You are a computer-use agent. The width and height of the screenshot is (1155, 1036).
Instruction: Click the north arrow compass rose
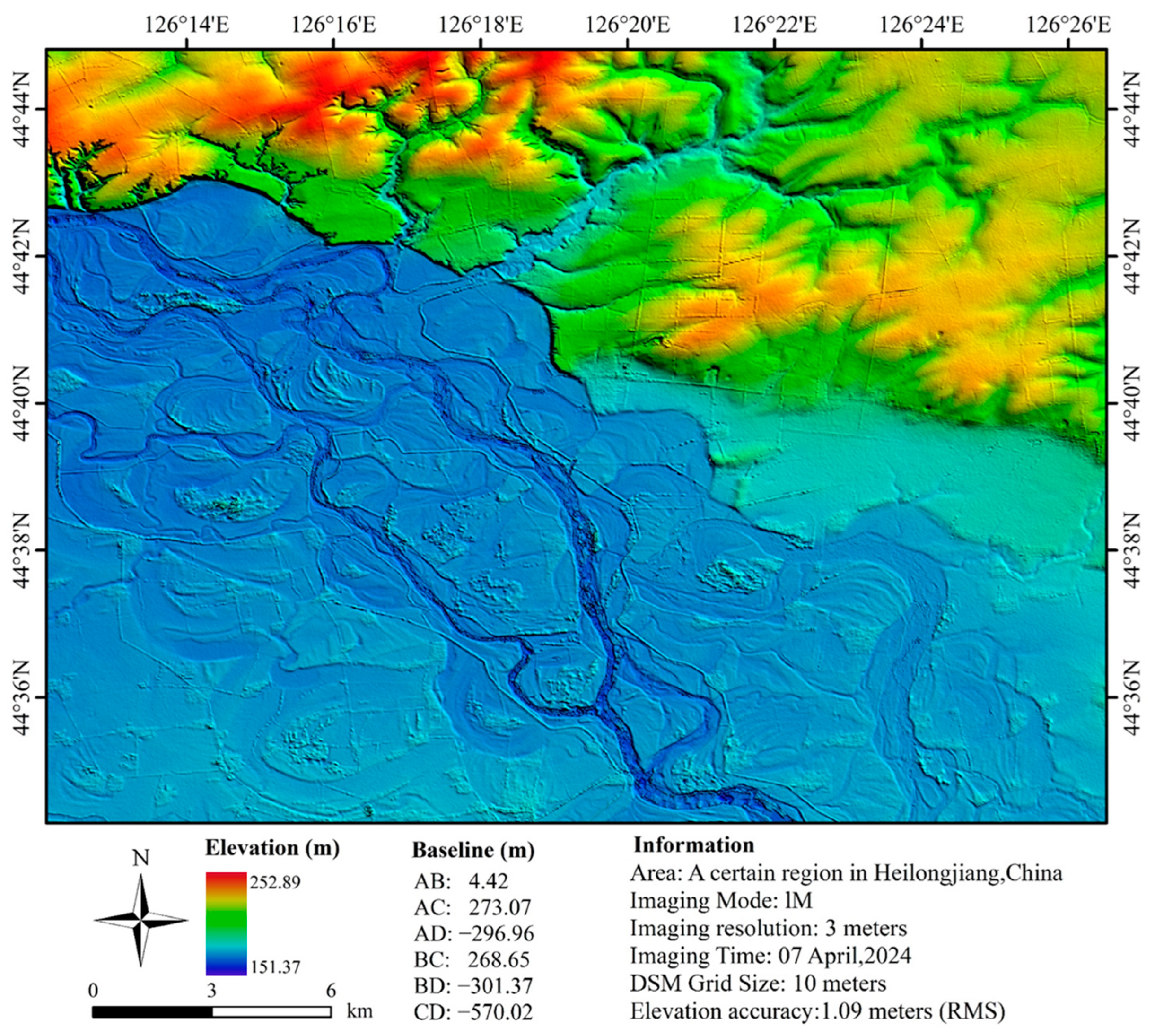pyautogui.click(x=140, y=921)
